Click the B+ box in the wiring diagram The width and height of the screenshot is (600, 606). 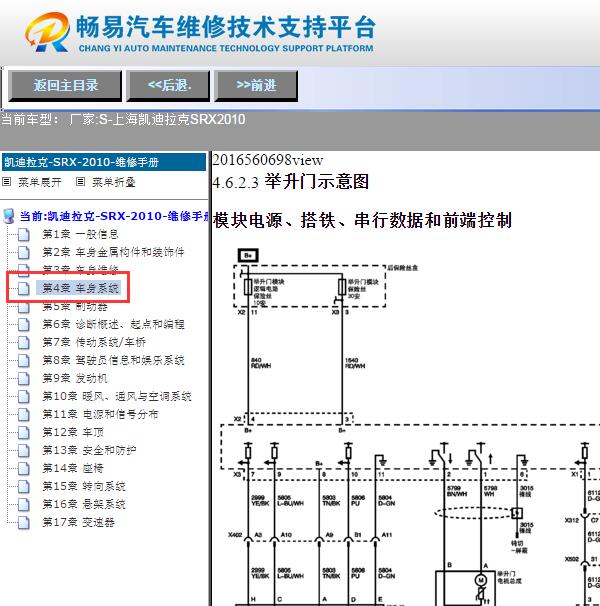pos(247,255)
